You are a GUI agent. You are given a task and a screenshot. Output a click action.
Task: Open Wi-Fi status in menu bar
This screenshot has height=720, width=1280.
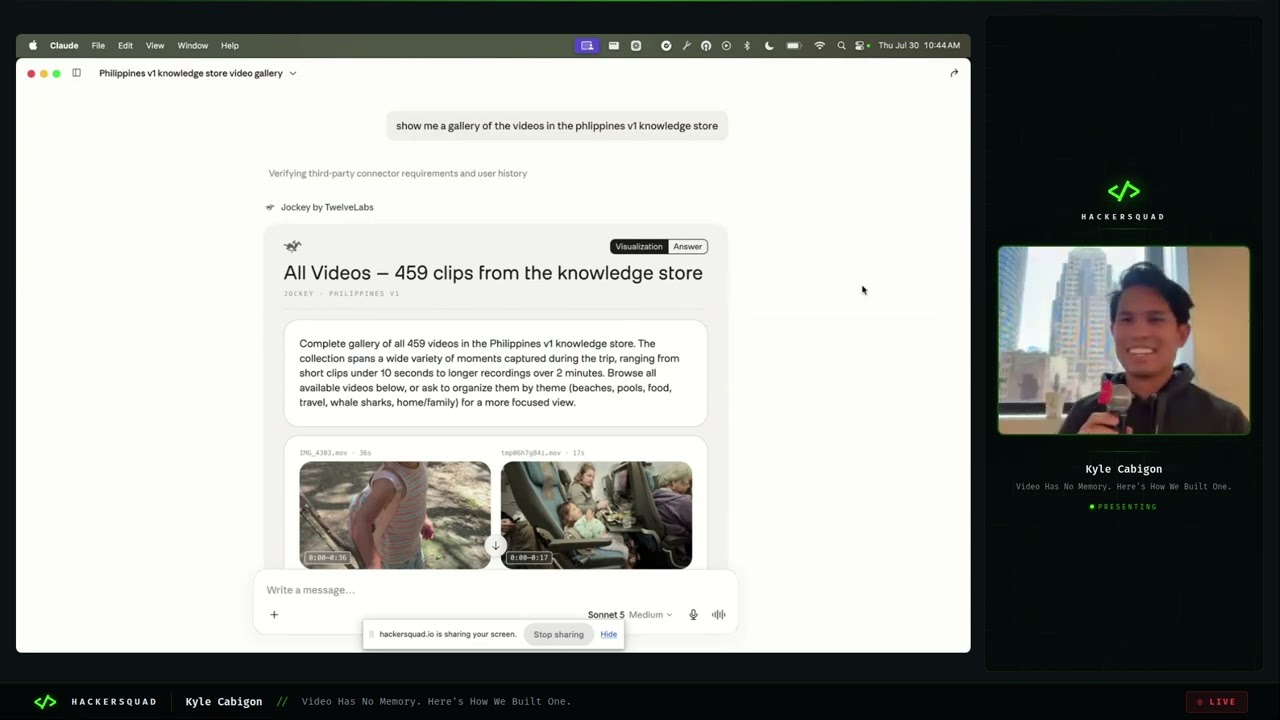point(820,45)
